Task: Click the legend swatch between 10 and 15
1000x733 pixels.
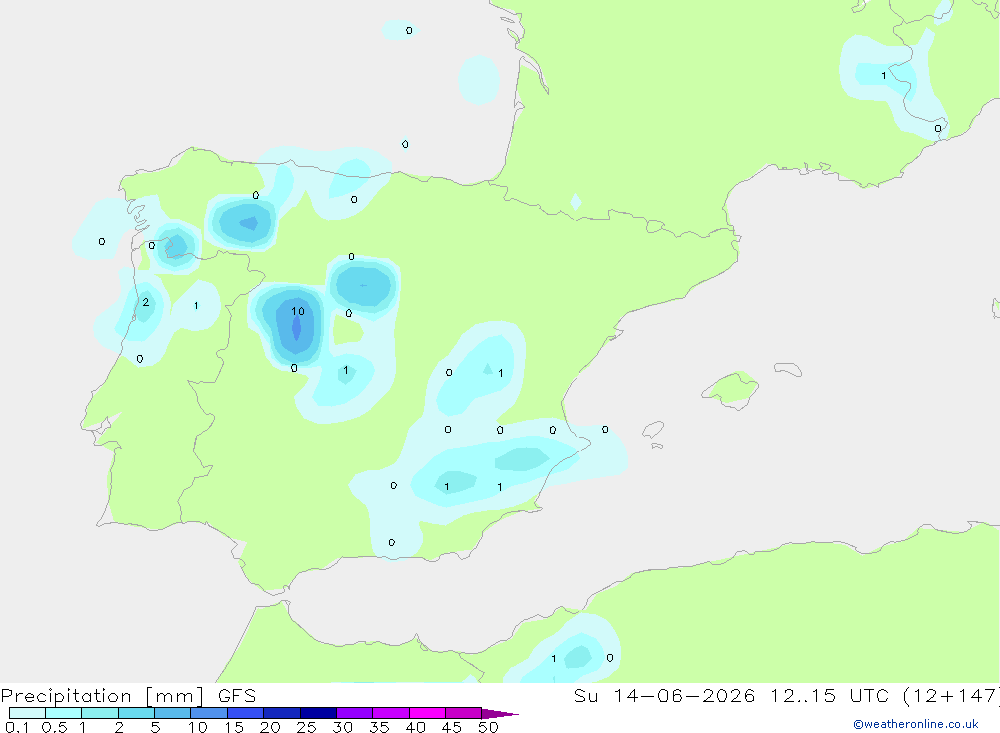Action: pos(209,713)
